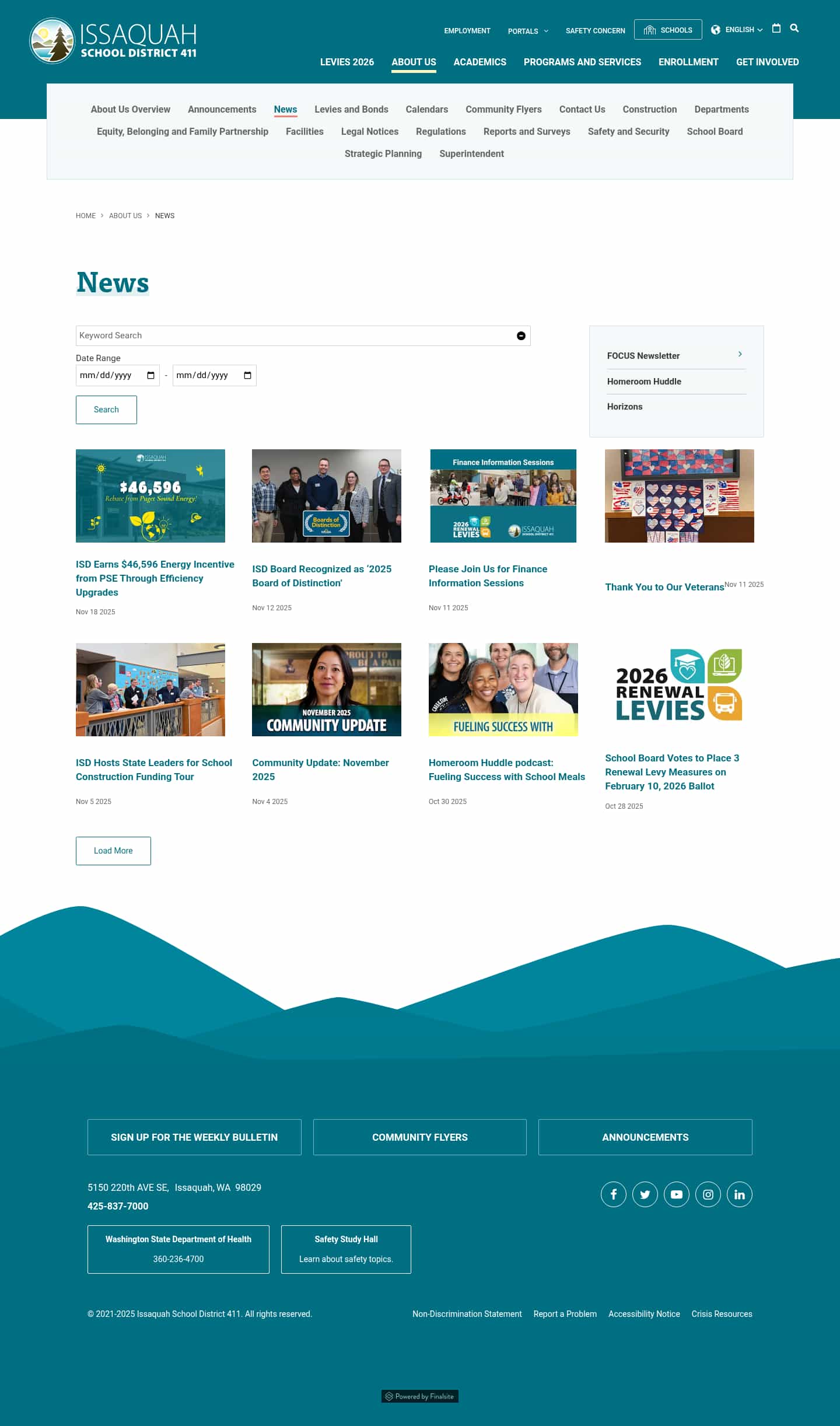Viewport: 840px width, 1426px height.
Task: Open Homeroom Huddle sidebar link
Action: coord(644,382)
